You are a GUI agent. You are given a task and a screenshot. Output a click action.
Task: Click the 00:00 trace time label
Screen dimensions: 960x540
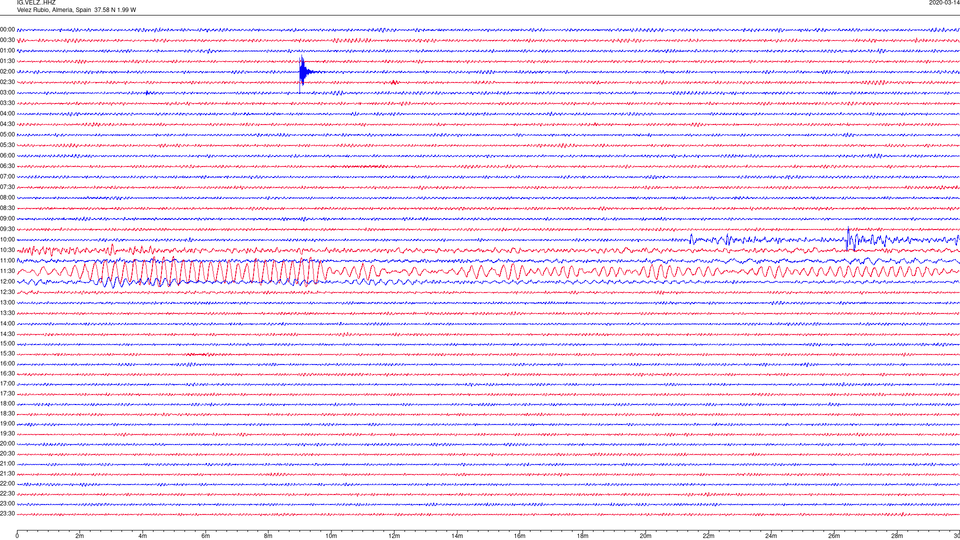click(7, 29)
